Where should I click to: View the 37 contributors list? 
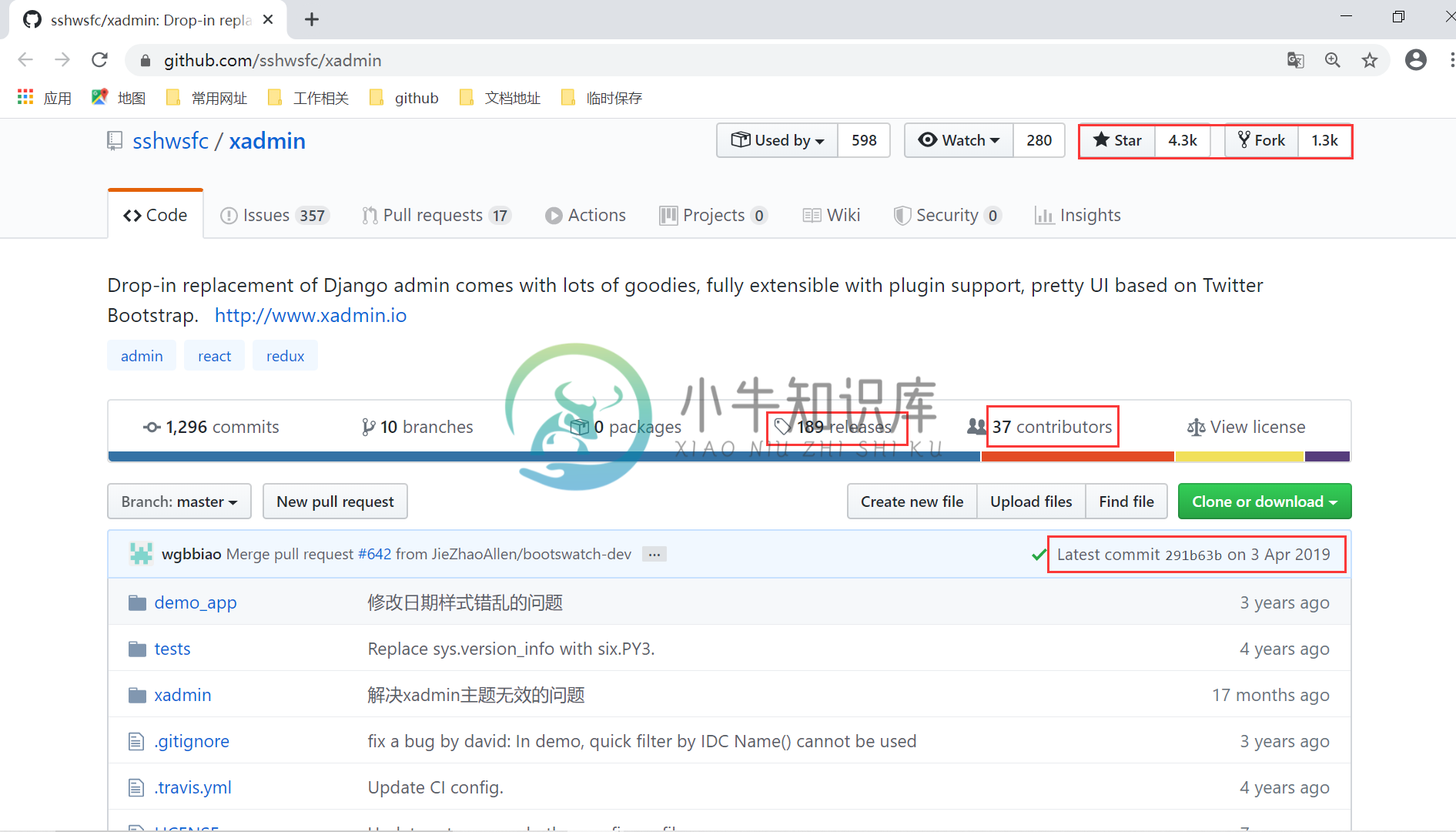(x=1040, y=427)
